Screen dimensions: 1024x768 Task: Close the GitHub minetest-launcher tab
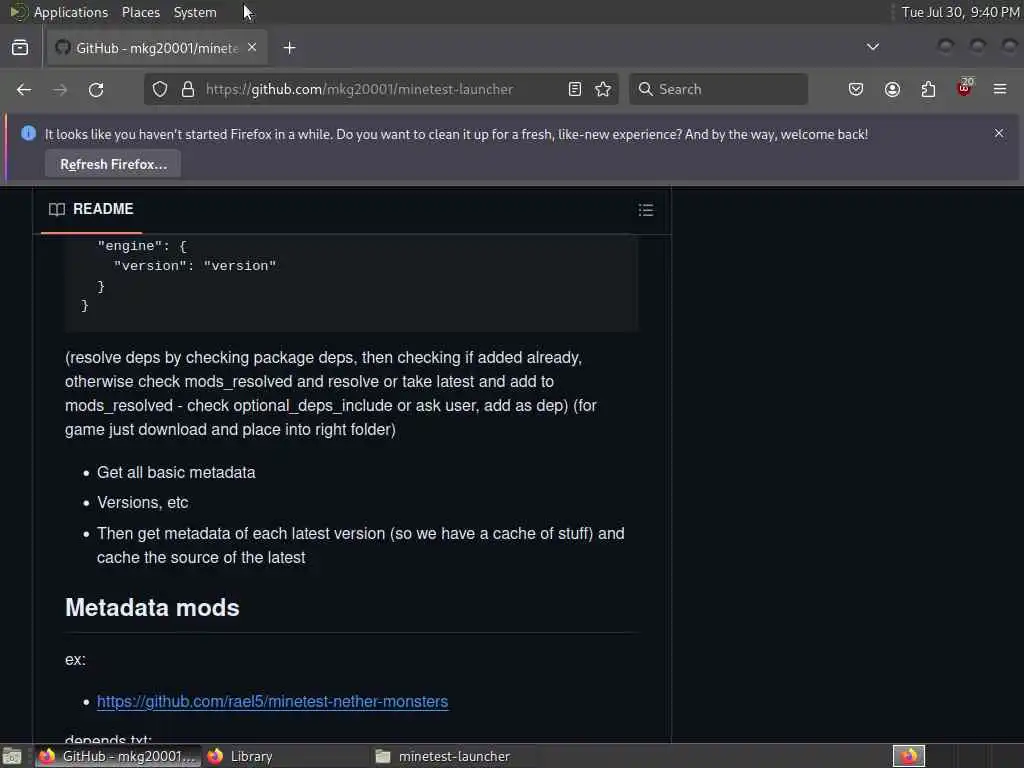tap(252, 48)
